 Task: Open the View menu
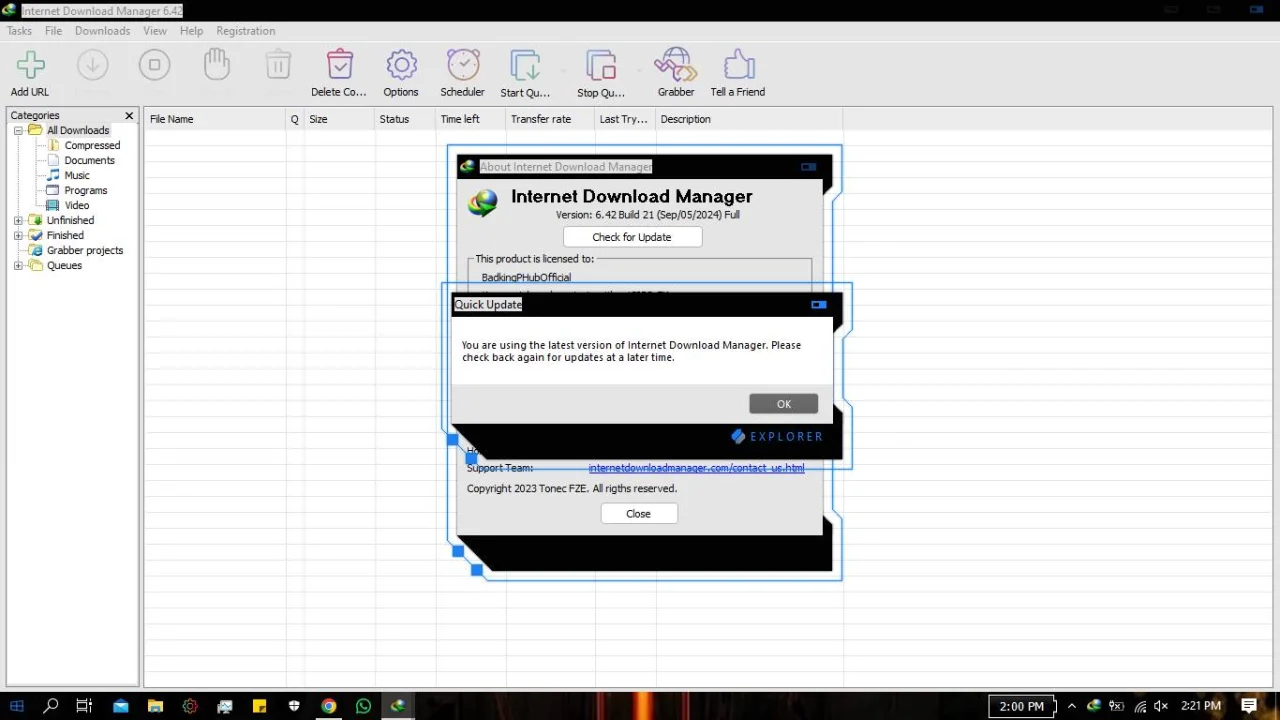coord(155,31)
